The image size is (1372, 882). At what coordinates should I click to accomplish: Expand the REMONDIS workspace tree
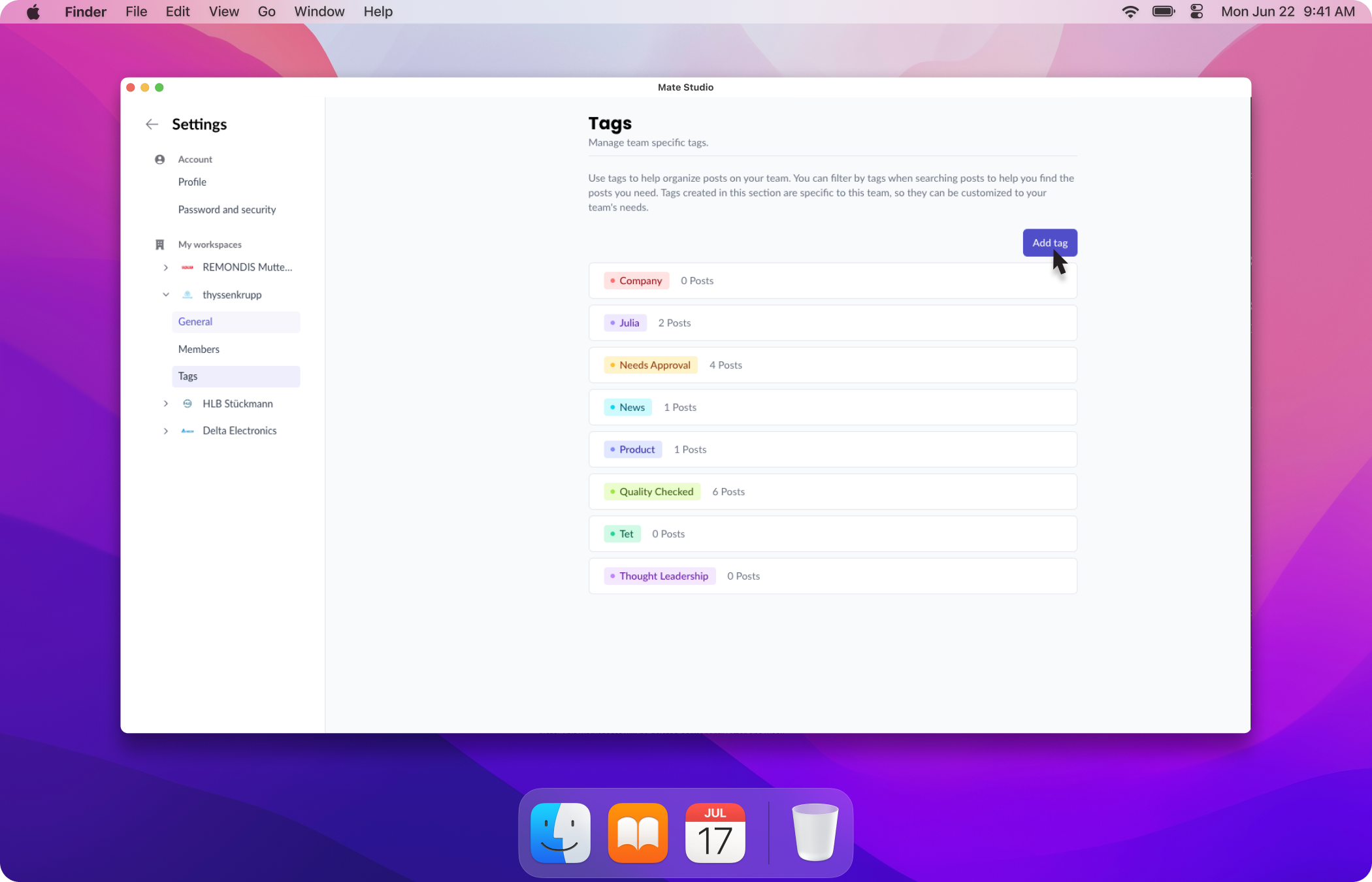166,267
